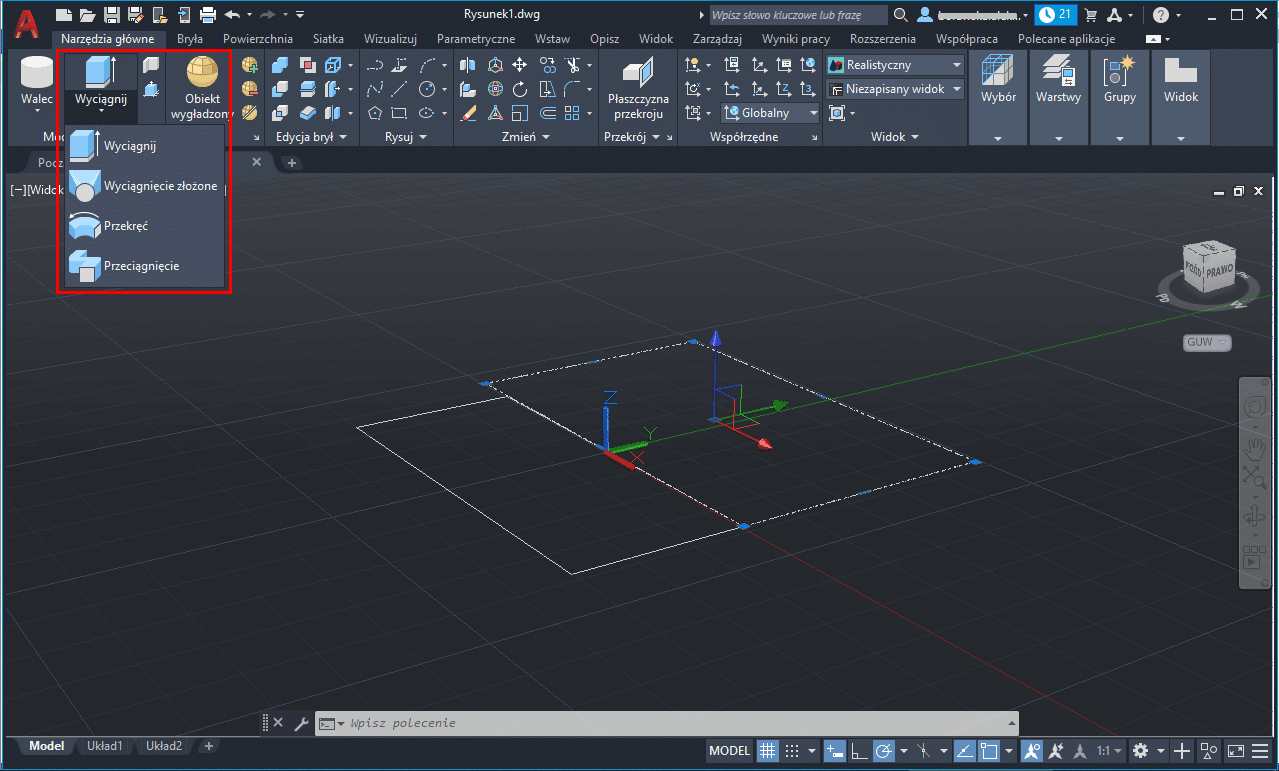
Task: Choose Wyciągnięcie złożone from the list
Action: pos(143,186)
